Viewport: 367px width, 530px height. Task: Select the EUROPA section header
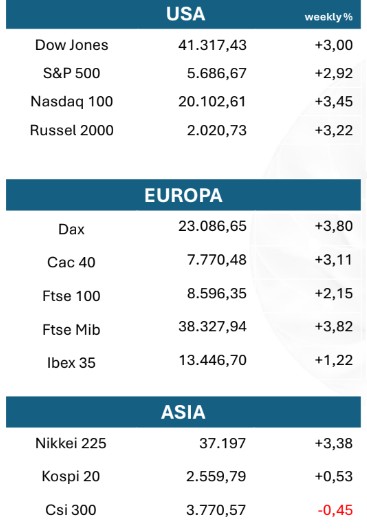pos(184,195)
